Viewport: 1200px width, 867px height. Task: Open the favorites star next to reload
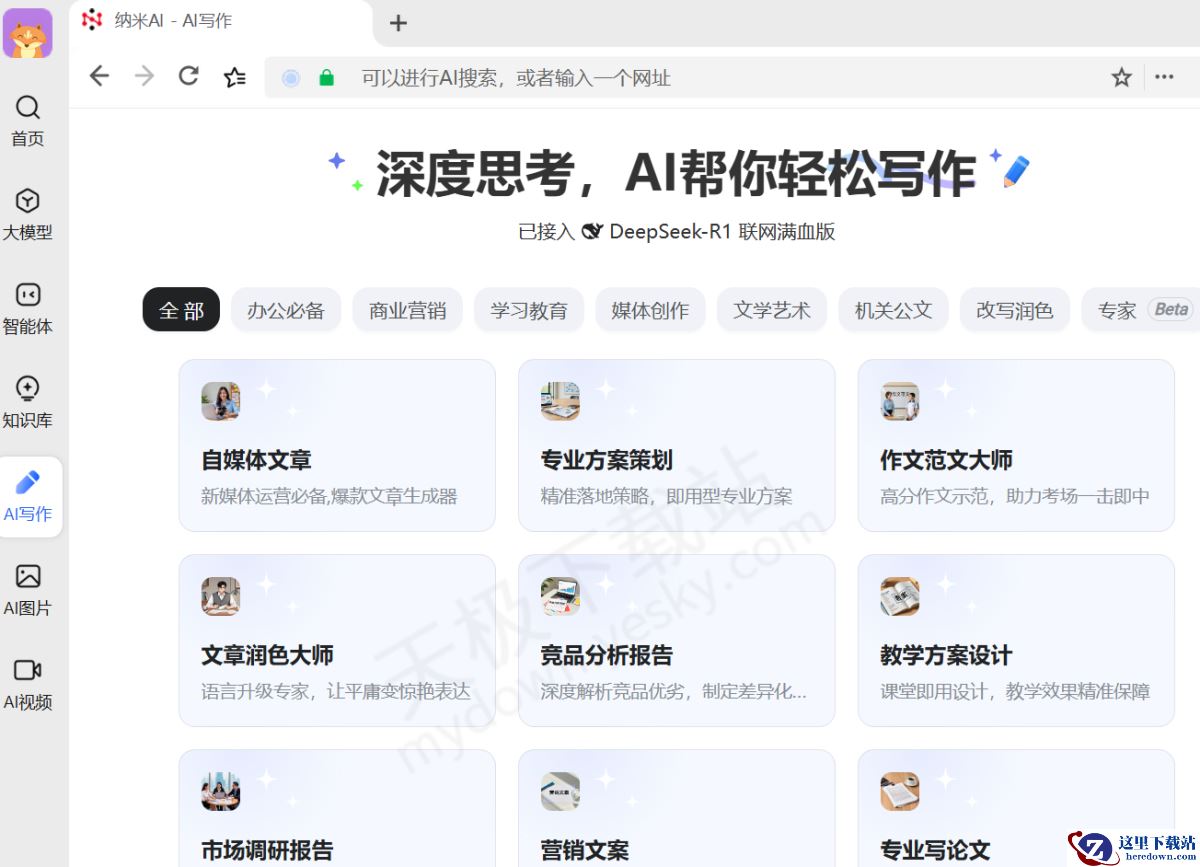235,77
